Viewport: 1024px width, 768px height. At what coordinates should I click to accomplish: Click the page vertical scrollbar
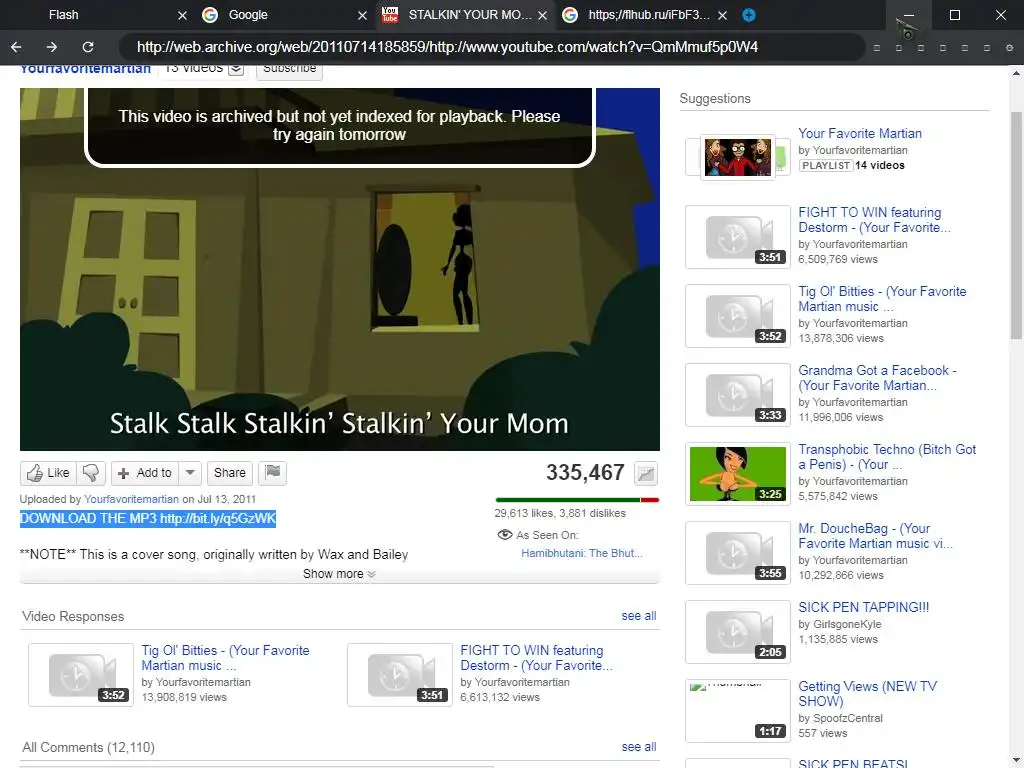(x=1017, y=225)
